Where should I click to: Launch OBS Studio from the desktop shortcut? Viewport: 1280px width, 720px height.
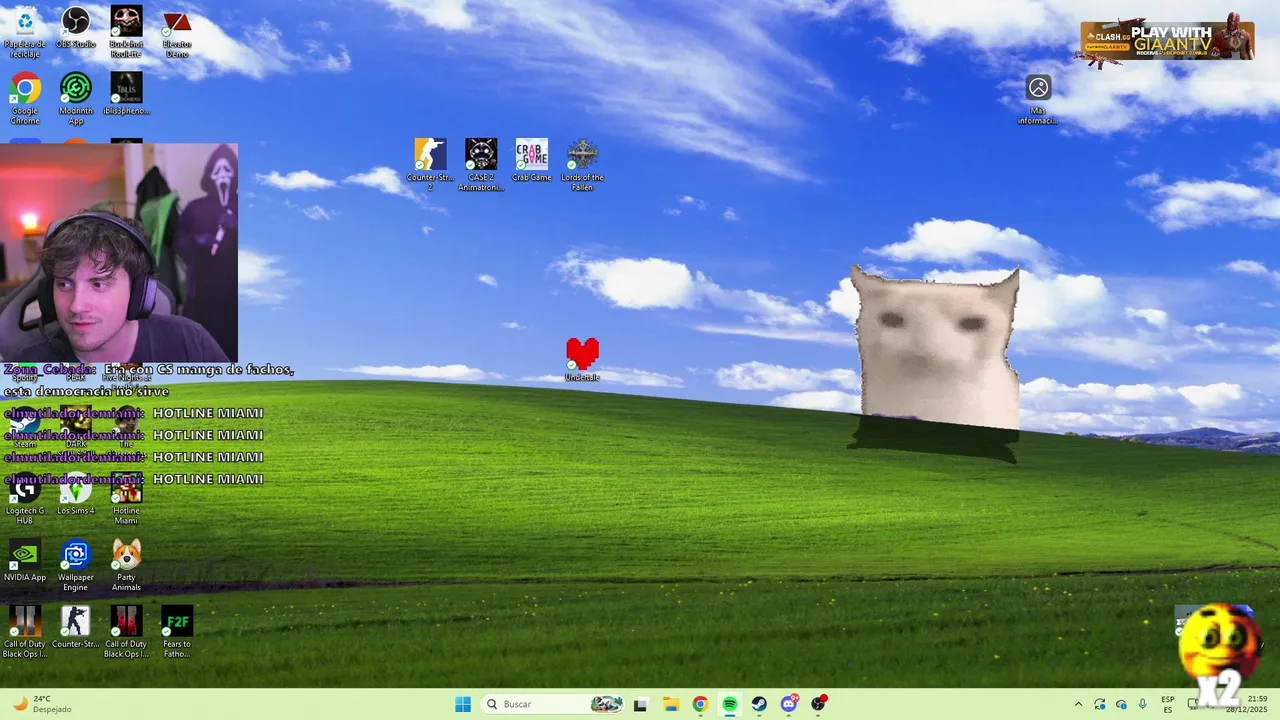click(x=76, y=29)
